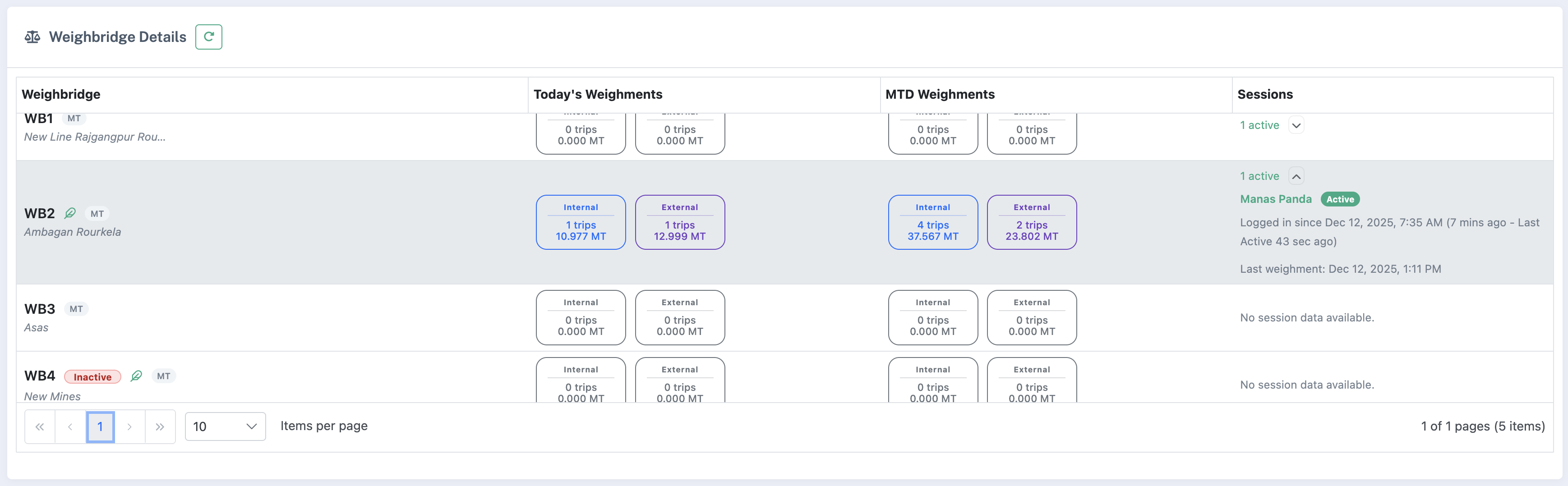
Task: Go to the next page
Action: click(129, 426)
